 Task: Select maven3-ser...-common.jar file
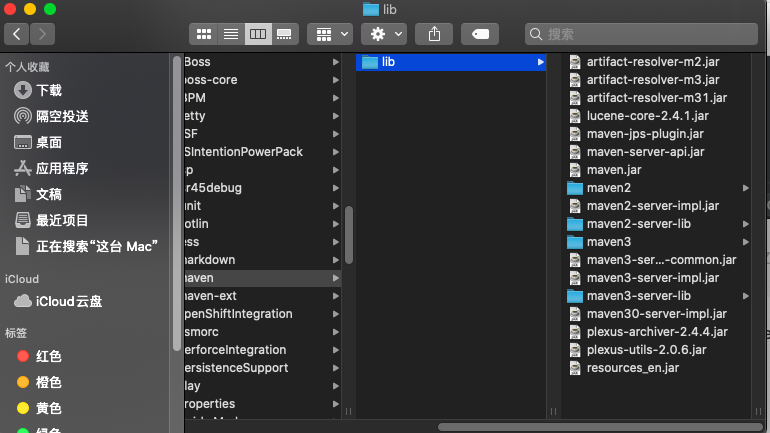click(x=652, y=260)
